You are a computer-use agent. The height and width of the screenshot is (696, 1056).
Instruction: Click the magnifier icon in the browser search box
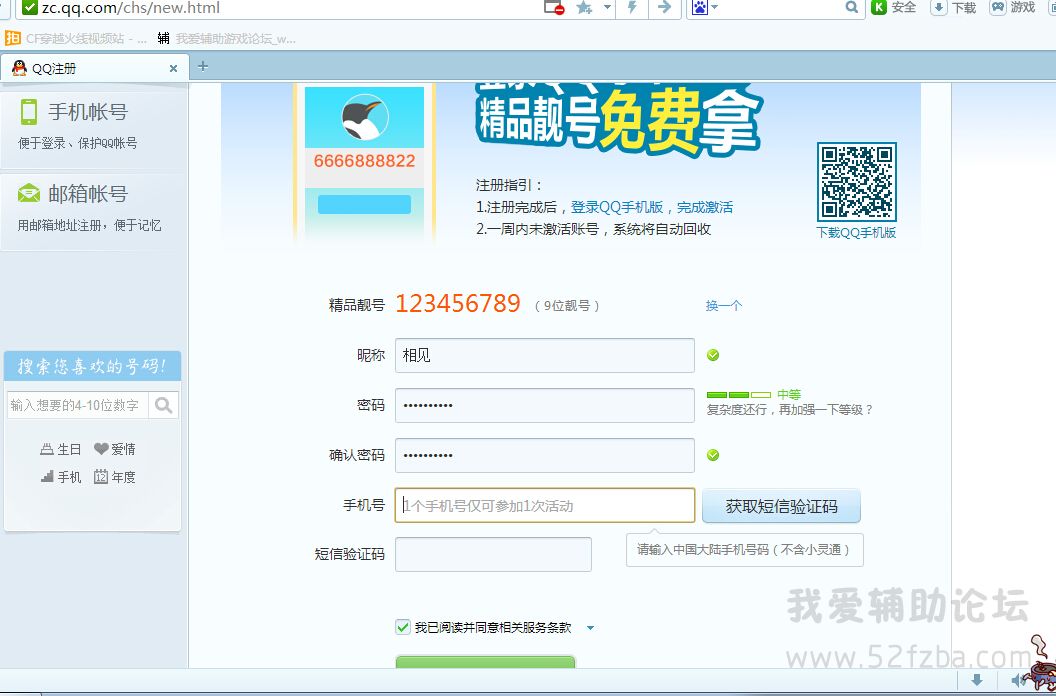pyautogui.click(x=852, y=7)
